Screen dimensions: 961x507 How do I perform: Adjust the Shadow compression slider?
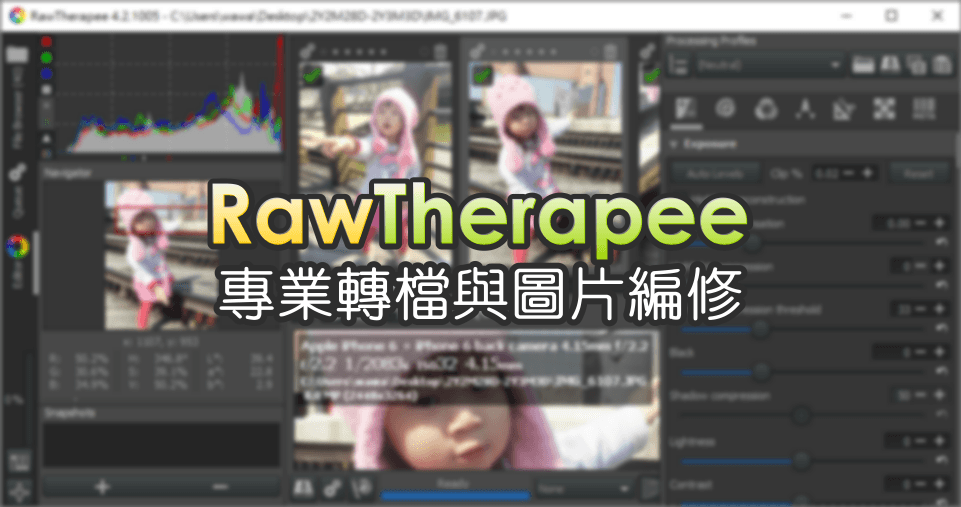tap(803, 415)
